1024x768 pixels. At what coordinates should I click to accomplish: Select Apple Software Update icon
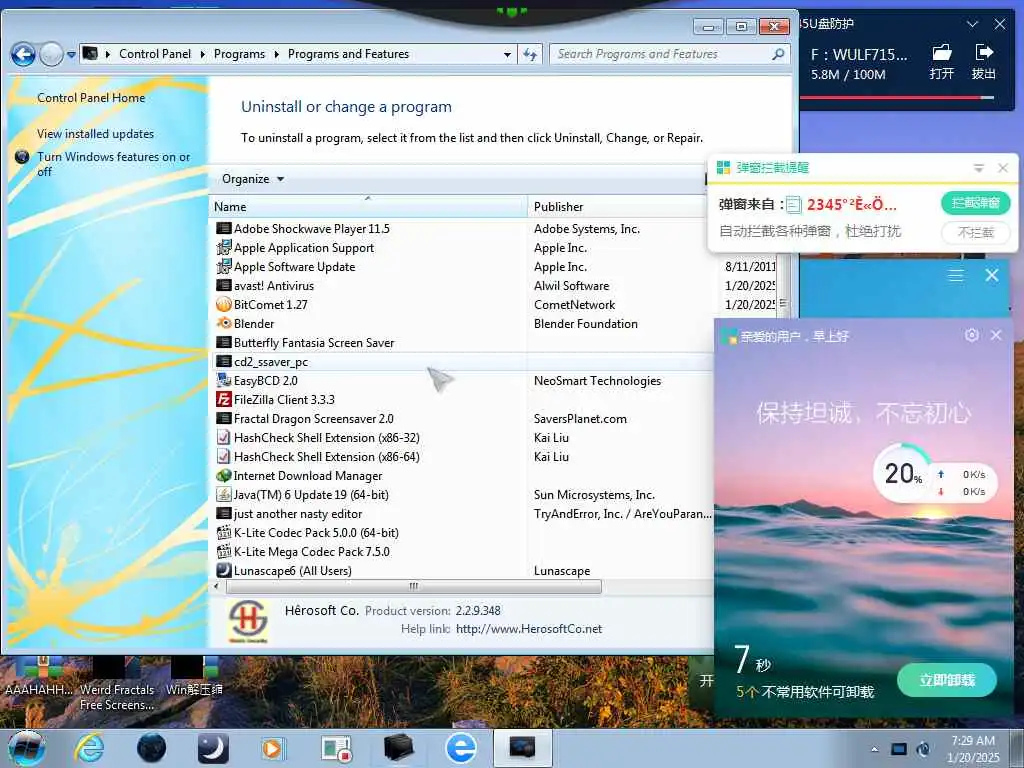click(224, 266)
